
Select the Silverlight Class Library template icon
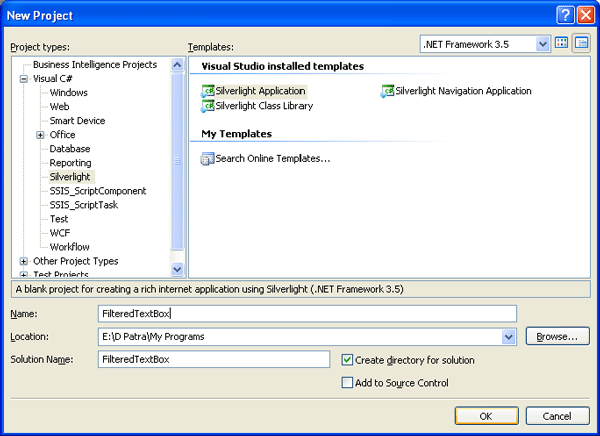(x=208, y=106)
